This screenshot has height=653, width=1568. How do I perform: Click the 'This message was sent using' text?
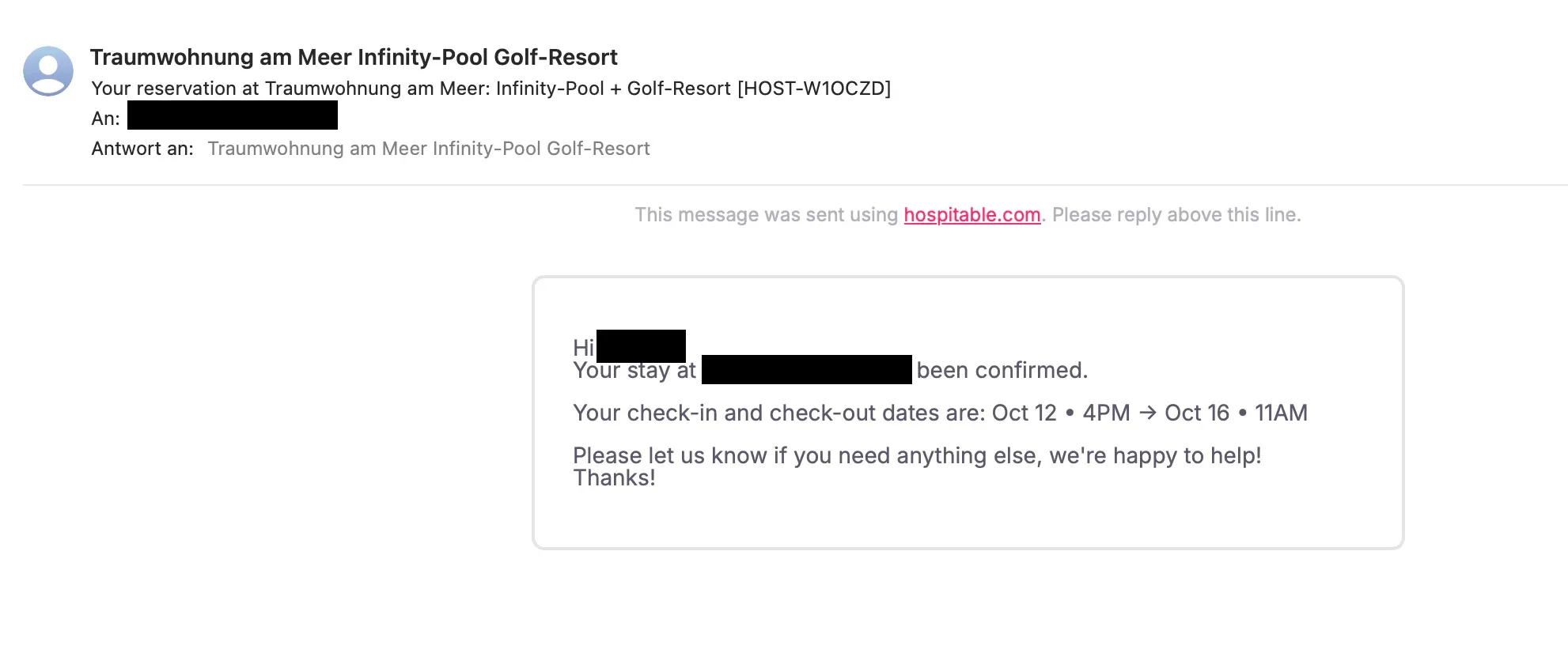(x=766, y=215)
